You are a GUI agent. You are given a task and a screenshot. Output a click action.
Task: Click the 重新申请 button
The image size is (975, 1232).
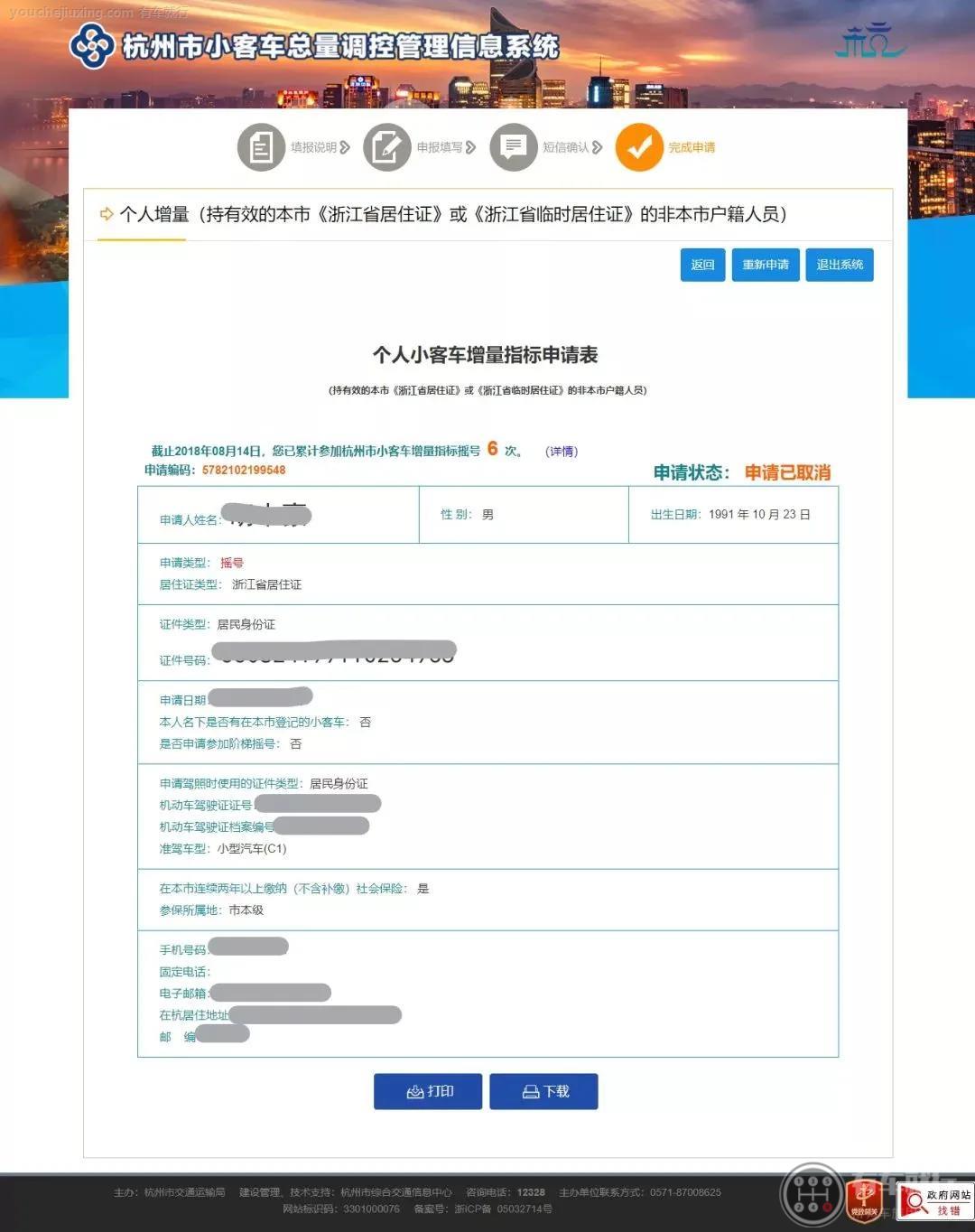click(766, 265)
